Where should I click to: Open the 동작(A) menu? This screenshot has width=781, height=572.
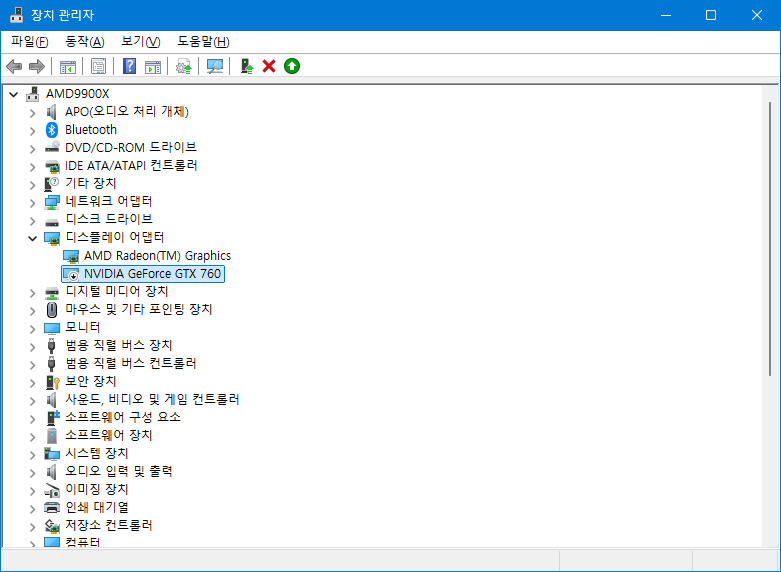[85, 42]
